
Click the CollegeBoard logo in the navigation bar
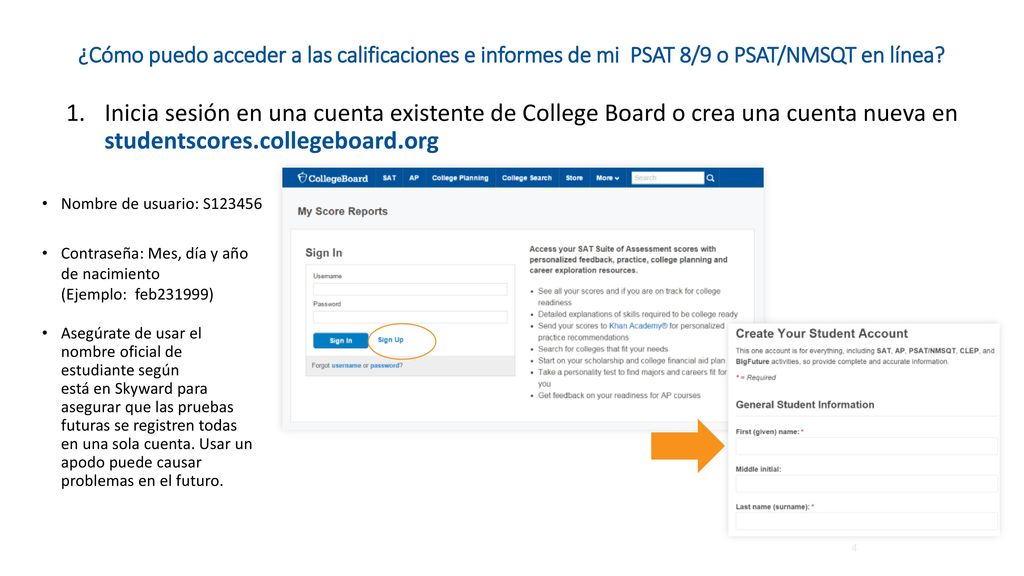[x=332, y=178]
